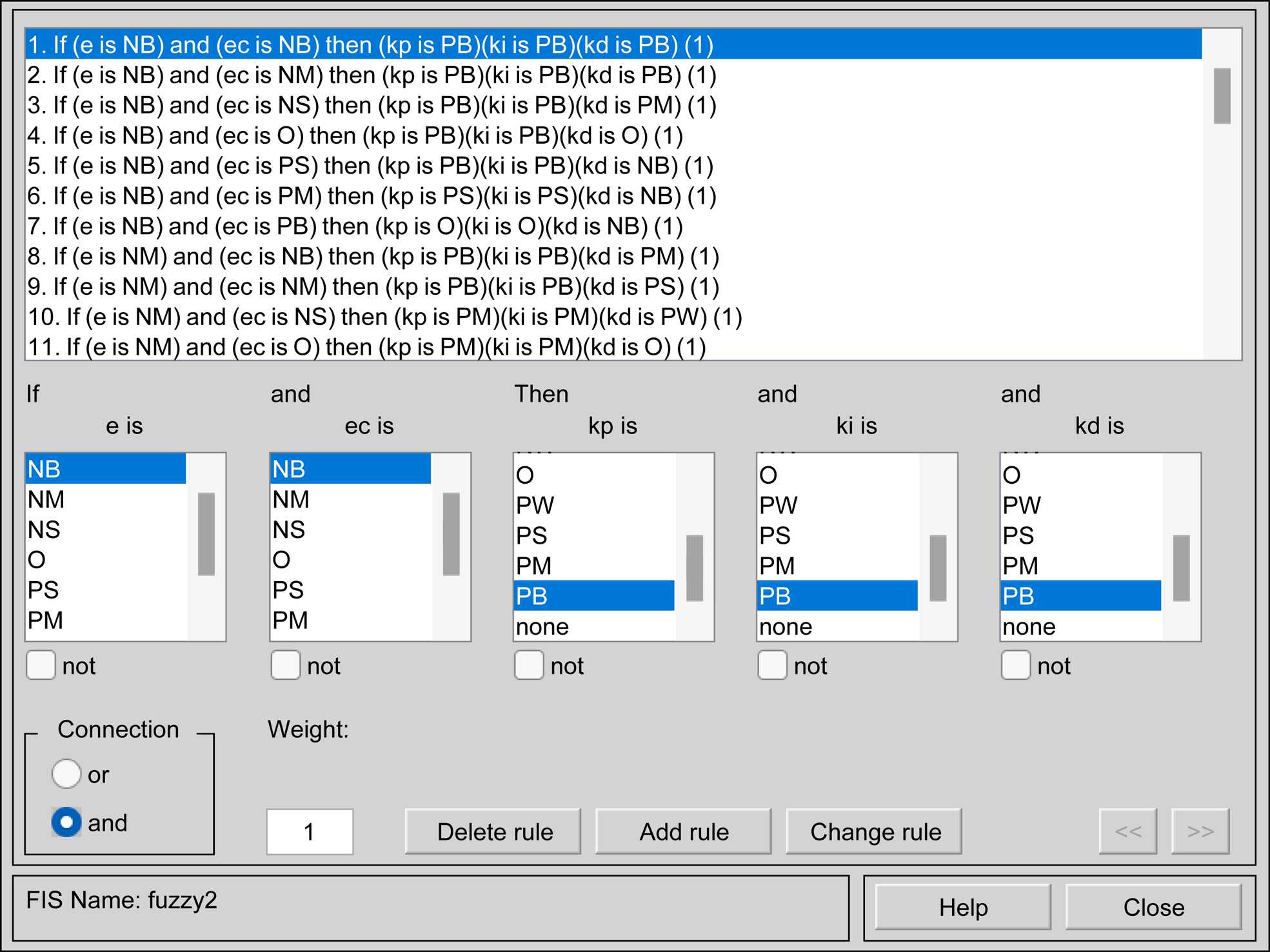The height and width of the screenshot is (952, 1270).
Task: Click the rule list vertical scrollbar thumb
Action: coord(1222,95)
